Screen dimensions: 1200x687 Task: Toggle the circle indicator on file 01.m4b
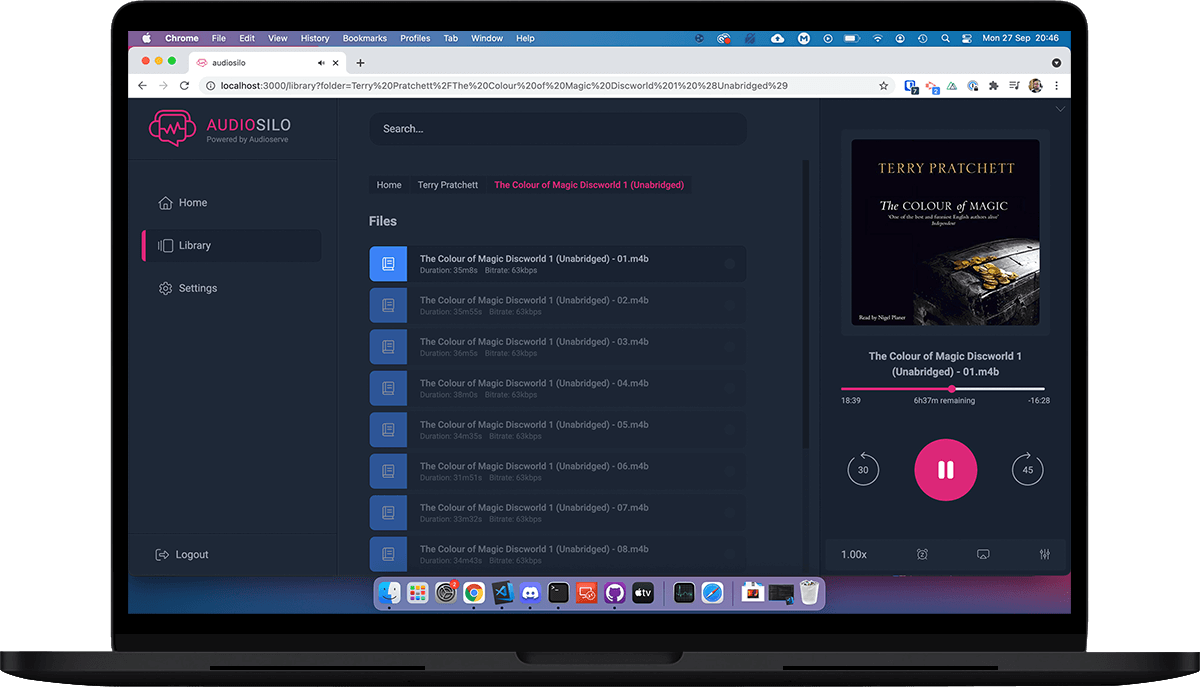click(x=729, y=264)
